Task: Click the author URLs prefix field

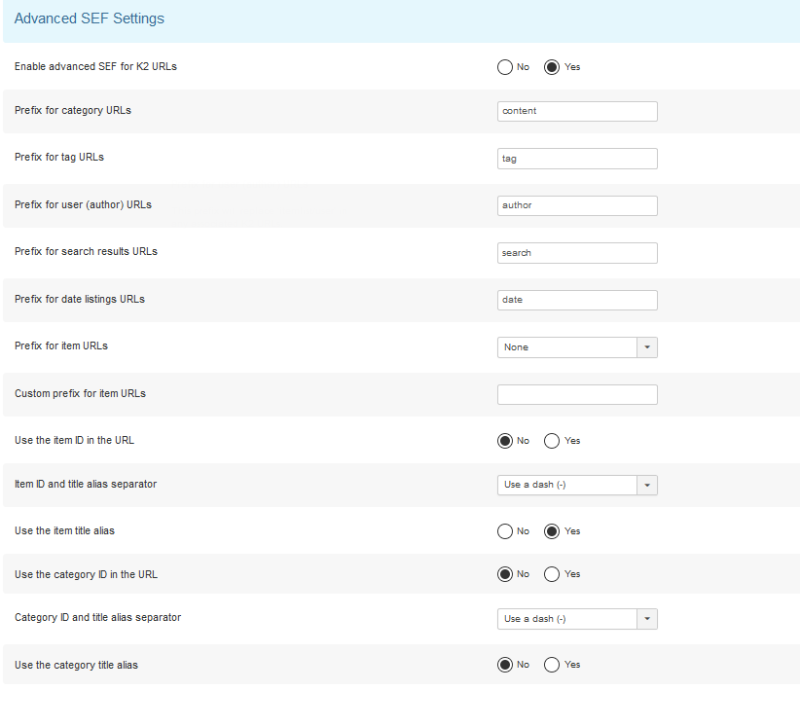Action: pyautogui.click(x=577, y=206)
